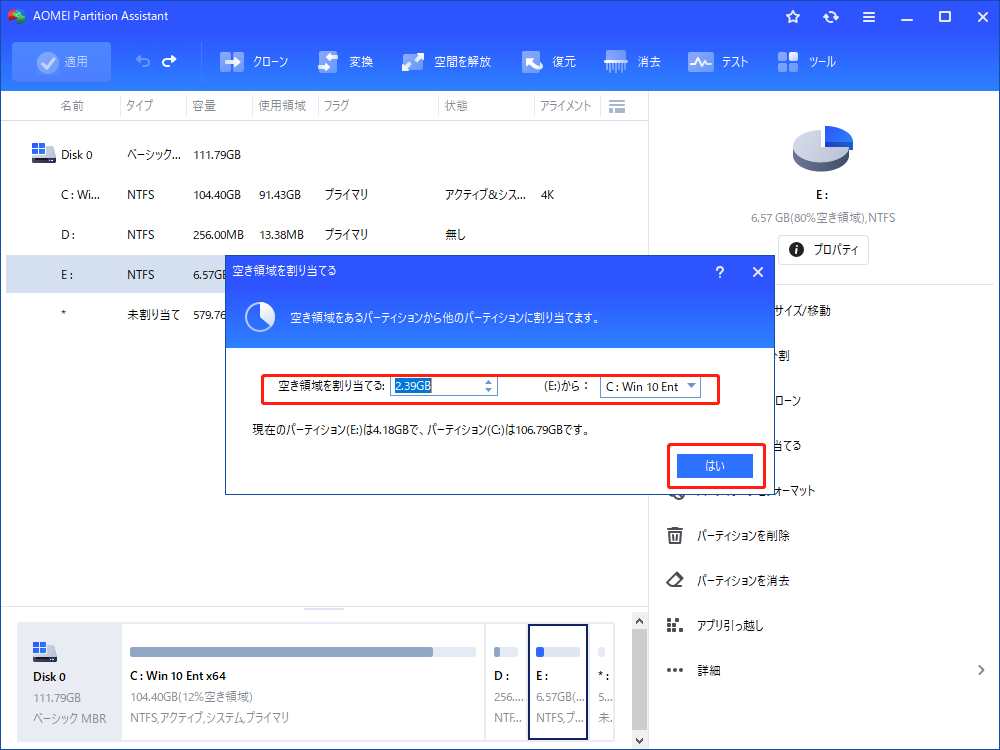Close the 空き領域を割り当てる dialog
This screenshot has width=1000, height=750.
[x=758, y=272]
